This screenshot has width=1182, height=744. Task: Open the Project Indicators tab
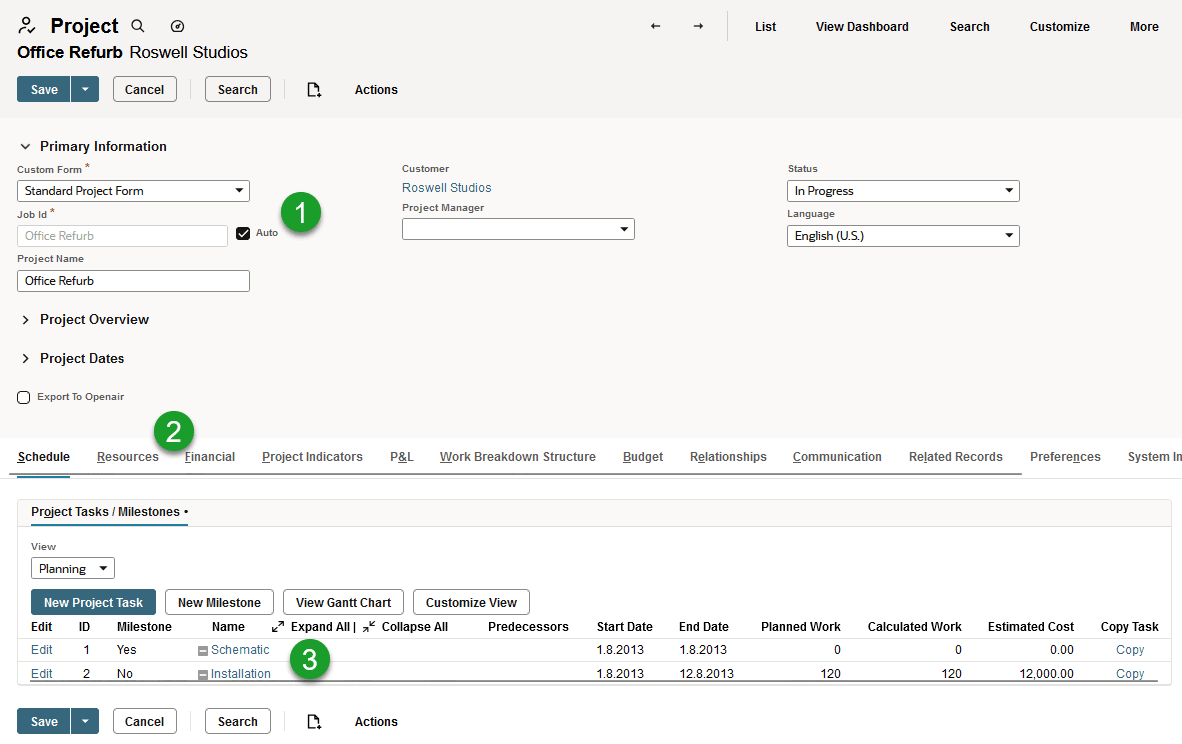point(312,457)
